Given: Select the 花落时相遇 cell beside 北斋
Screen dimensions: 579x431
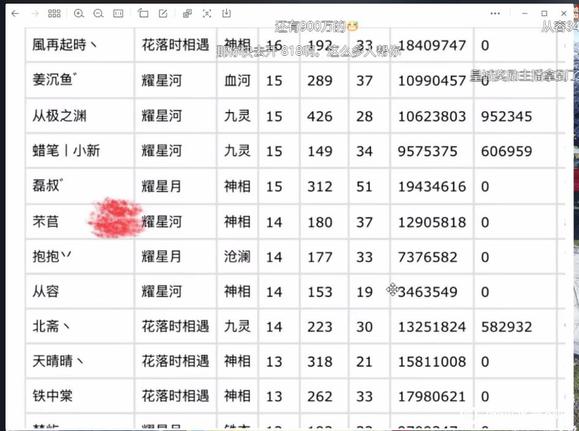Looking at the screenshot, I should point(176,326).
